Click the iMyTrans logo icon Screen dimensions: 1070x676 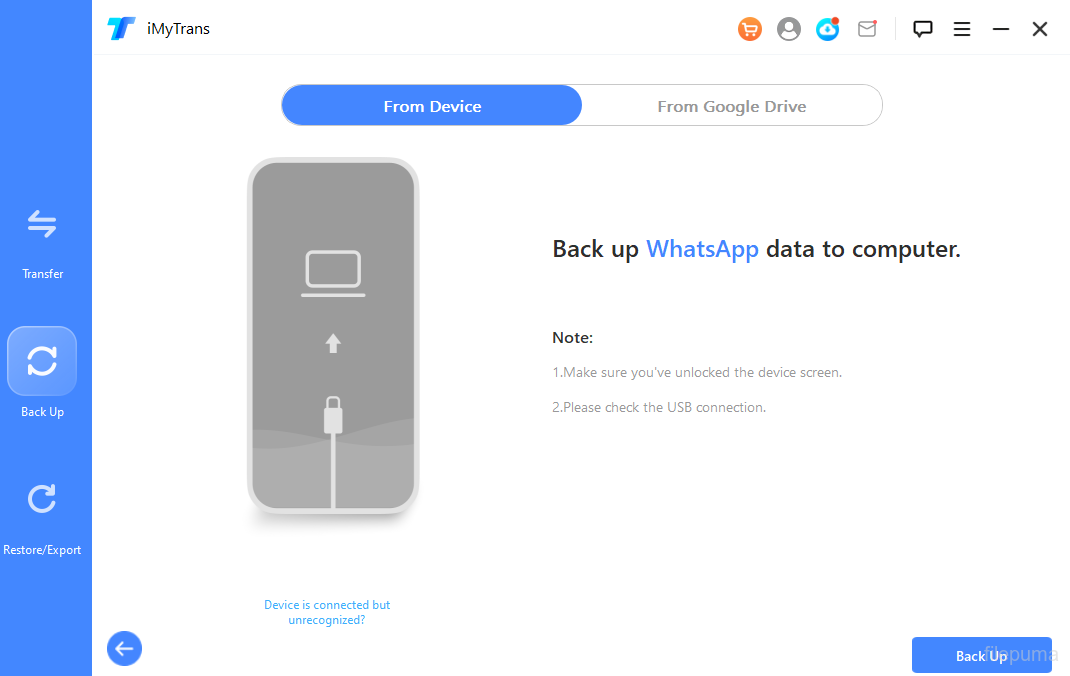pyautogui.click(x=121, y=29)
